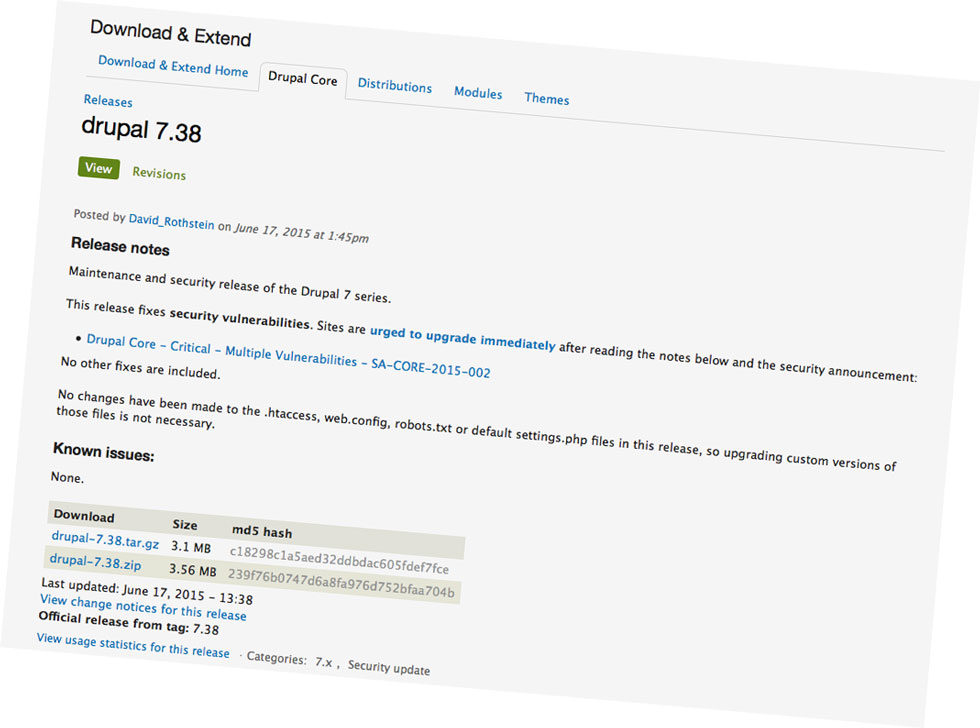This screenshot has height=728, width=980.
Task: Click the Security update category text
Action: [389, 667]
